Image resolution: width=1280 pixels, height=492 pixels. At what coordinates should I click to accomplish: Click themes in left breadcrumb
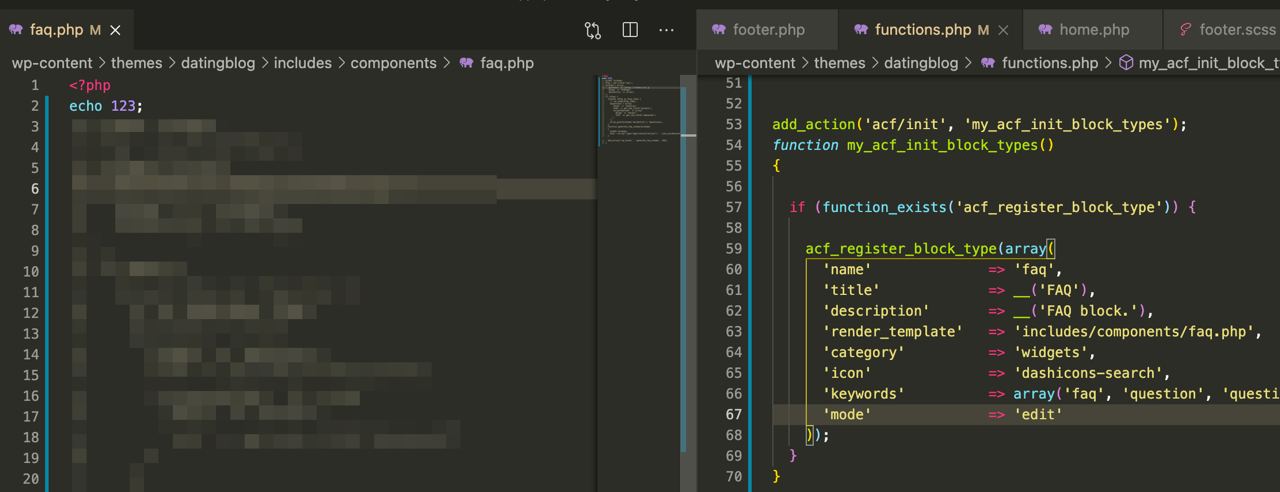[x=136, y=63]
